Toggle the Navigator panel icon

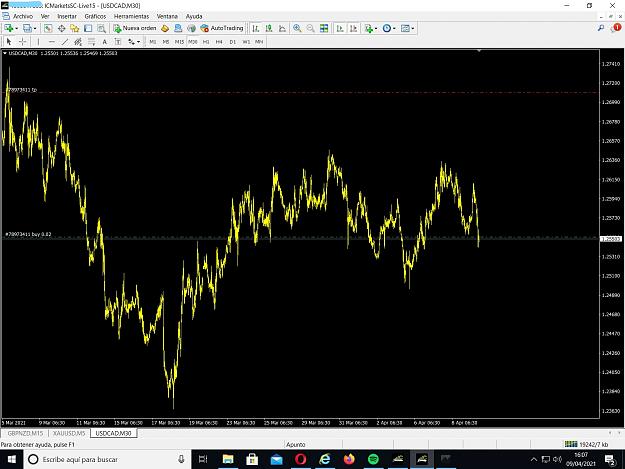(x=75, y=28)
